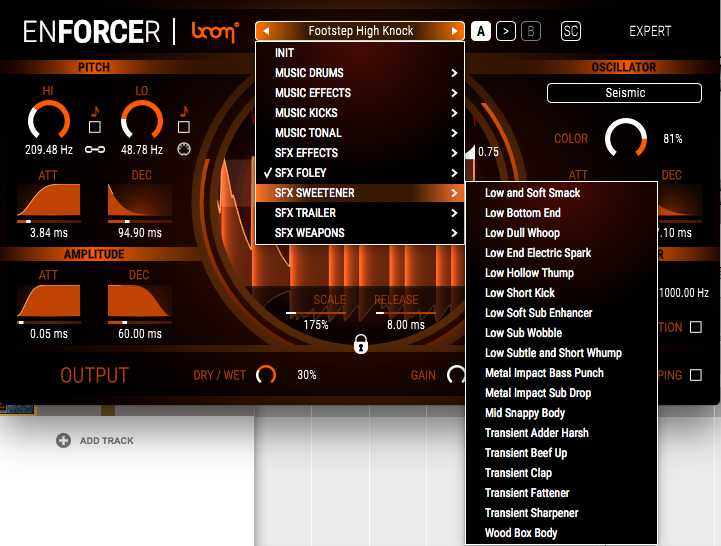The height and width of the screenshot is (546, 721).
Task: Adjust the pitch LO knob
Action: (x=142, y=121)
